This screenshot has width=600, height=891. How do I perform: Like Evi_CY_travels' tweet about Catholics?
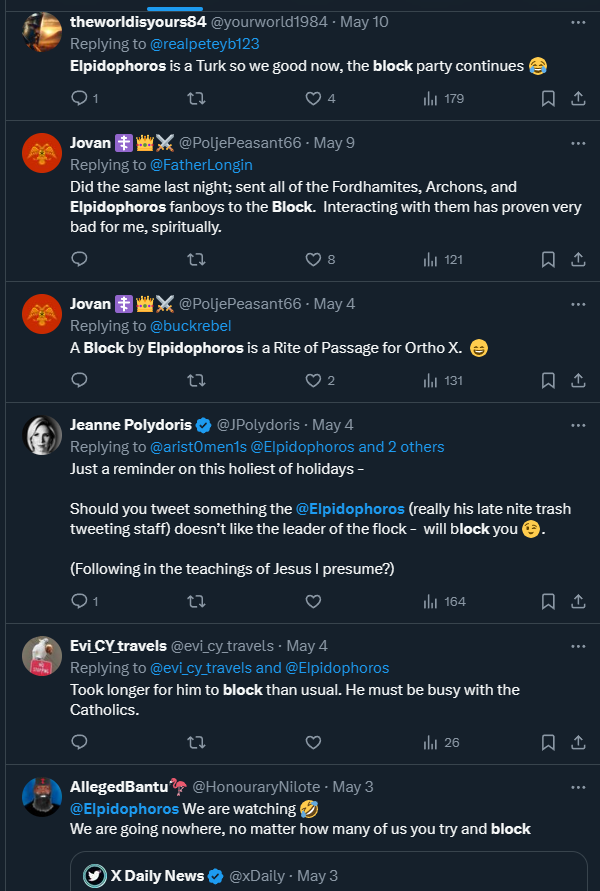(x=313, y=742)
